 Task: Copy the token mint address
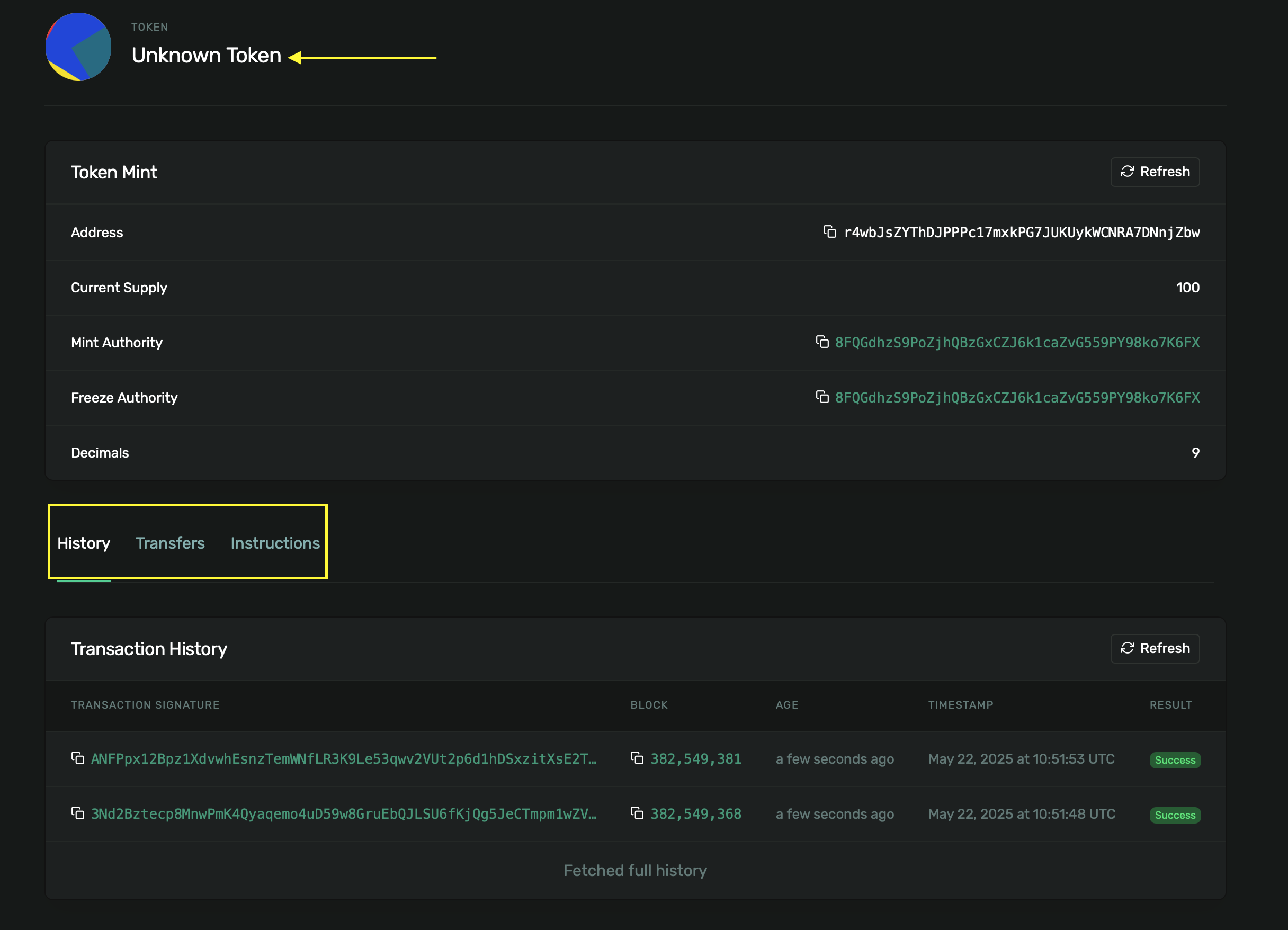[x=830, y=232]
